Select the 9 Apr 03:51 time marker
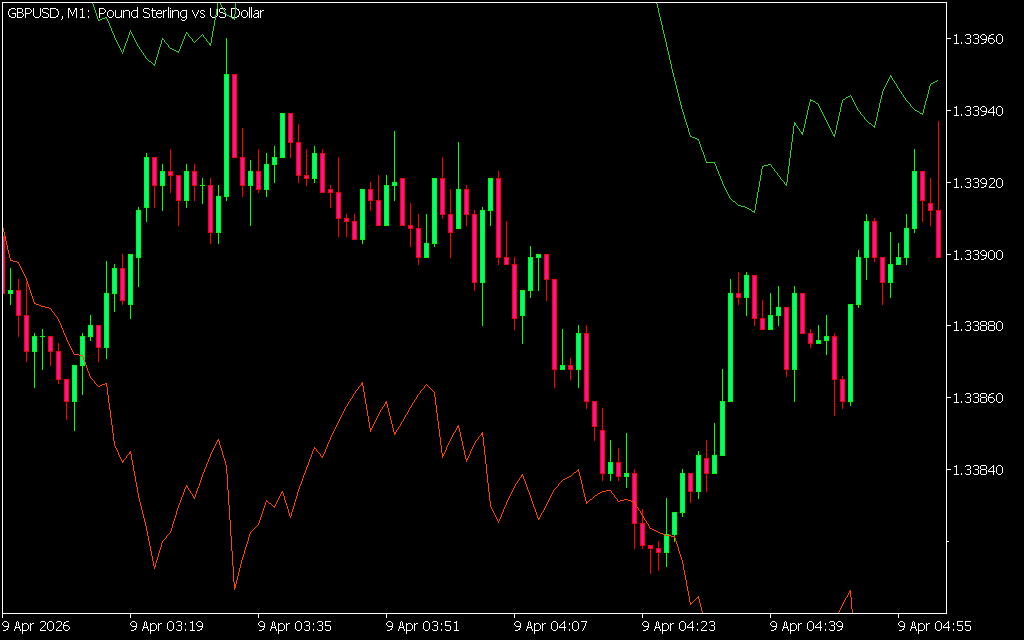Viewport: 1024px width, 640px height. (x=424, y=626)
